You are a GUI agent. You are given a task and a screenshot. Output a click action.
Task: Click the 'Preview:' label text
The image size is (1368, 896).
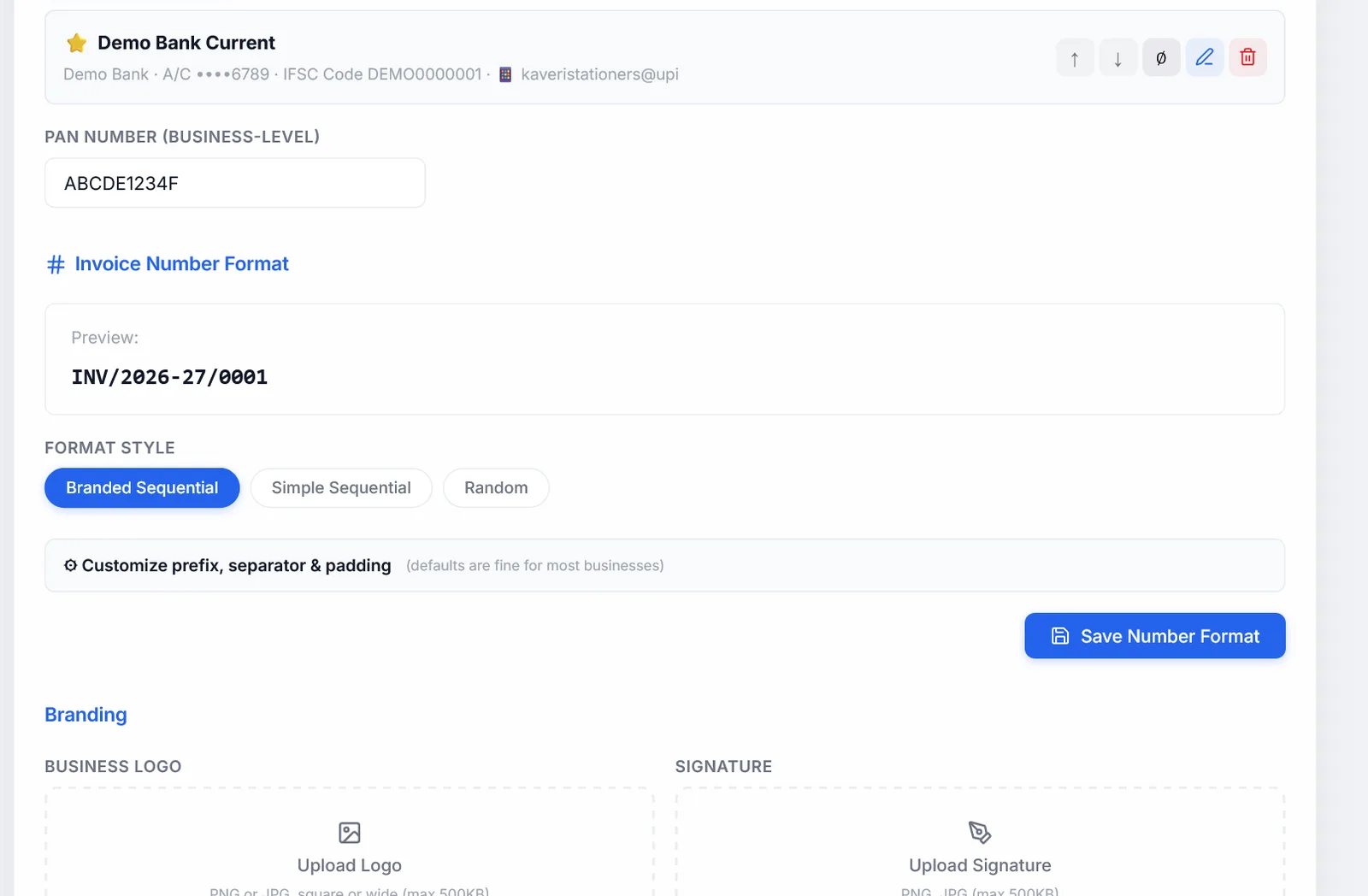click(104, 338)
